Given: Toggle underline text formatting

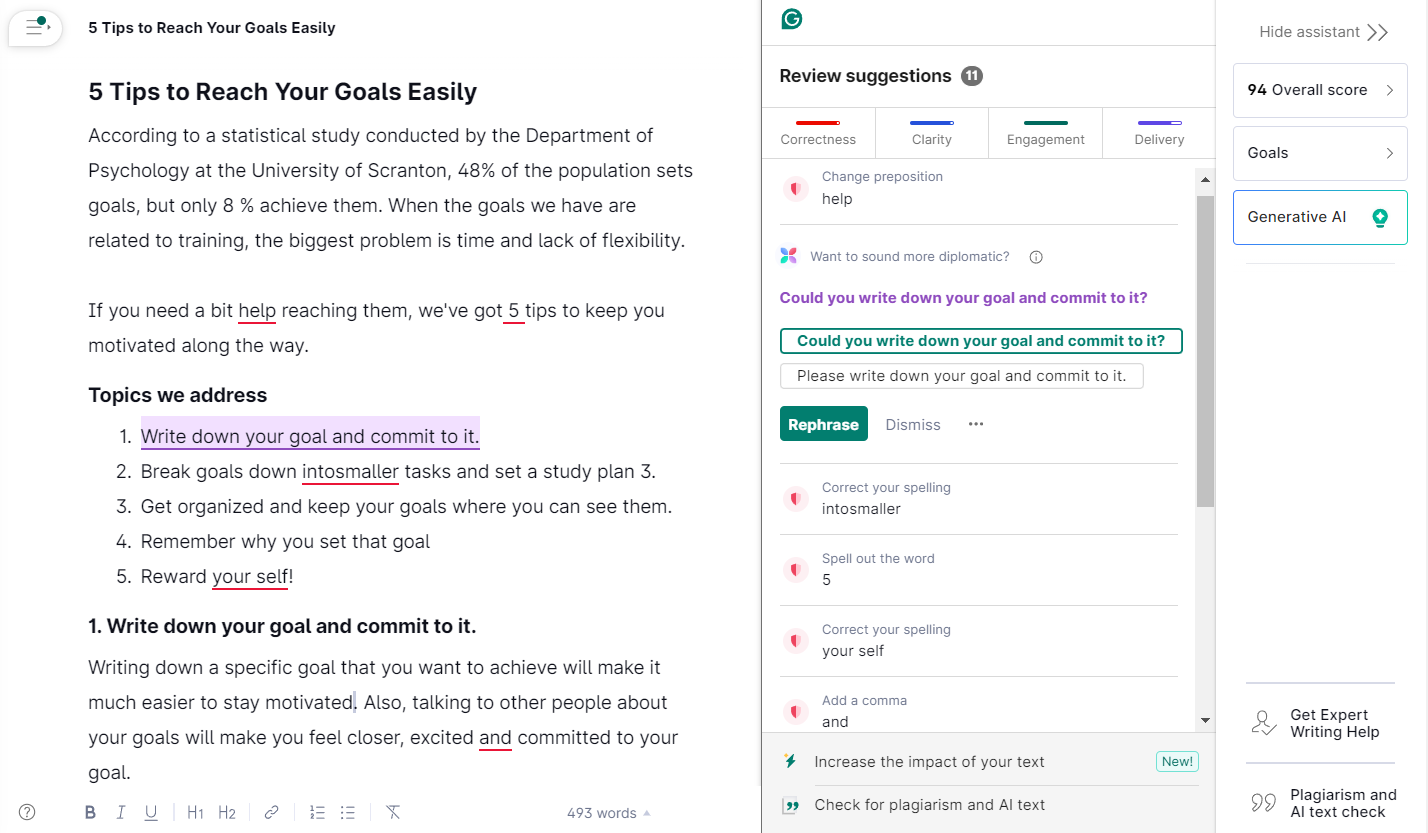Looking at the screenshot, I should click(151, 813).
